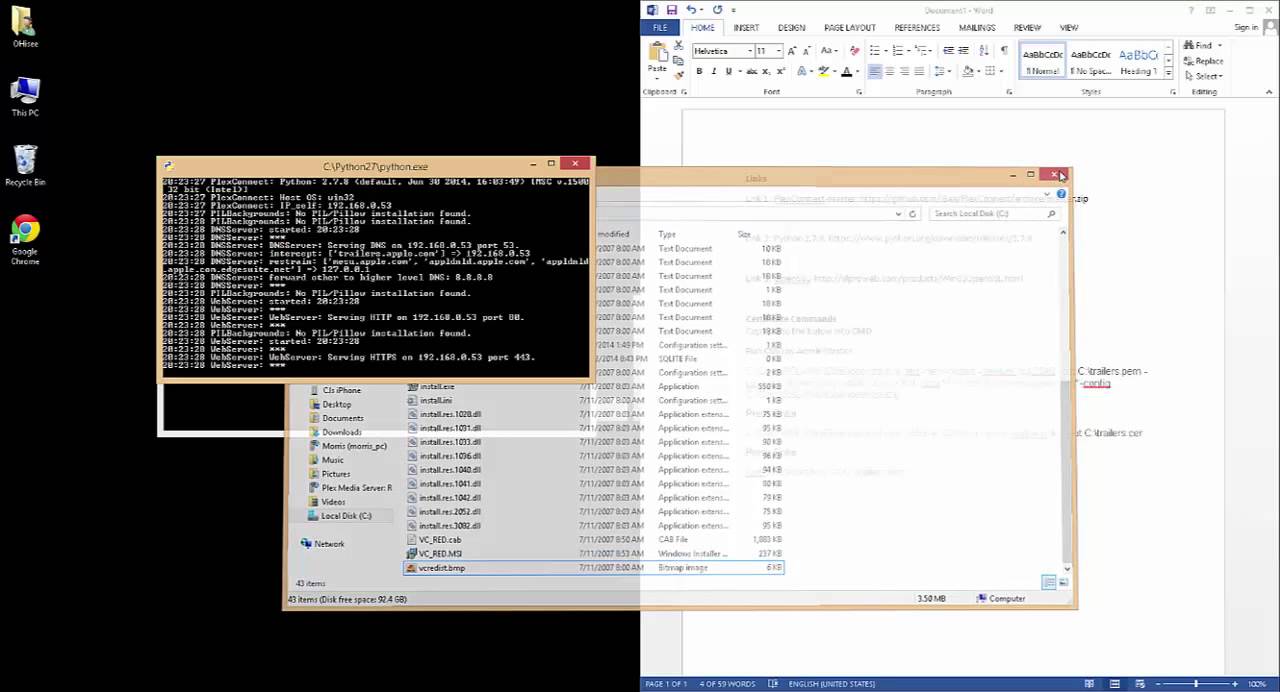Select the Format Painter brush icon
This screenshot has height=692, width=1280.
point(678,74)
